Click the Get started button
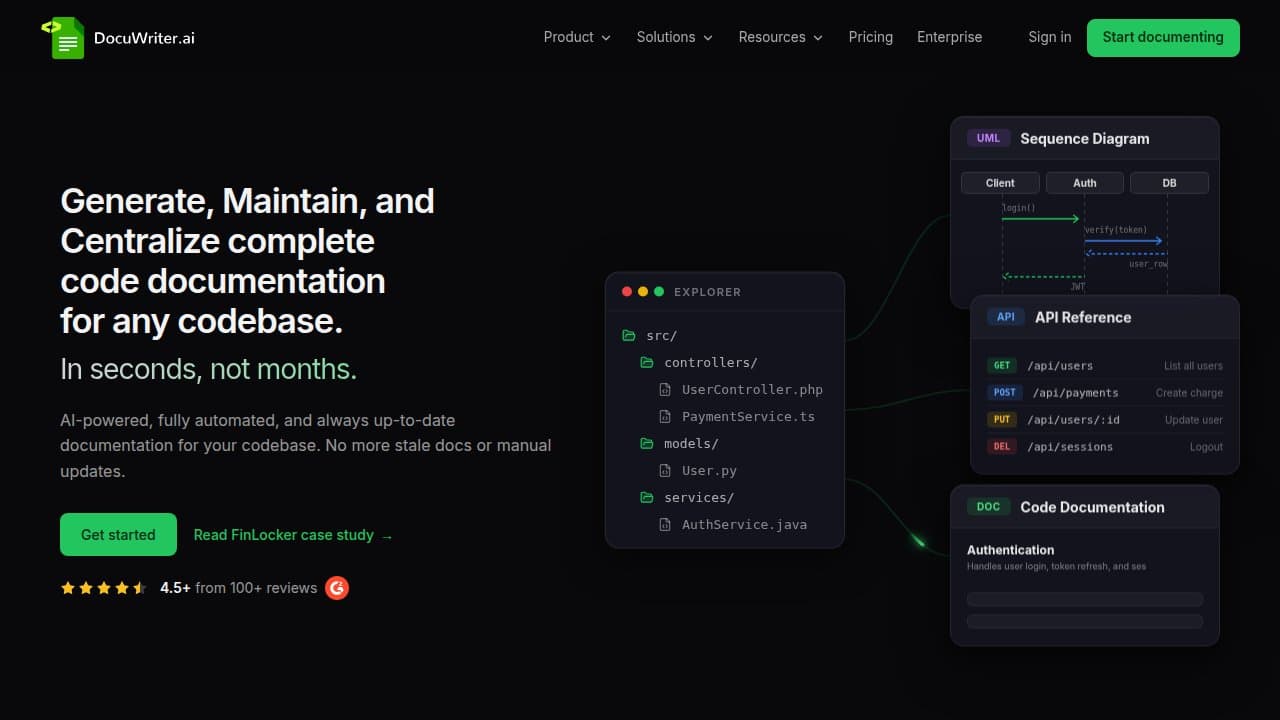This screenshot has width=1280, height=720. click(x=118, y=535)
